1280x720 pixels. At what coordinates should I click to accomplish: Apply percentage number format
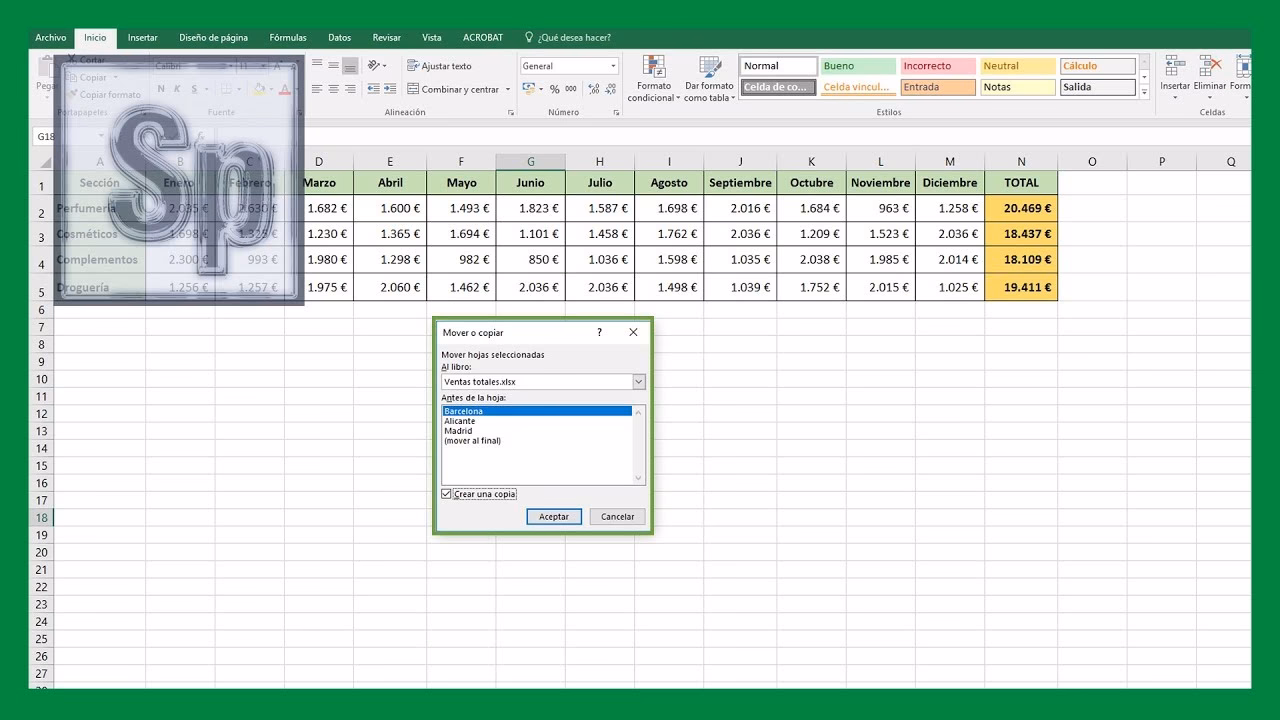click(x=553, y=89)
